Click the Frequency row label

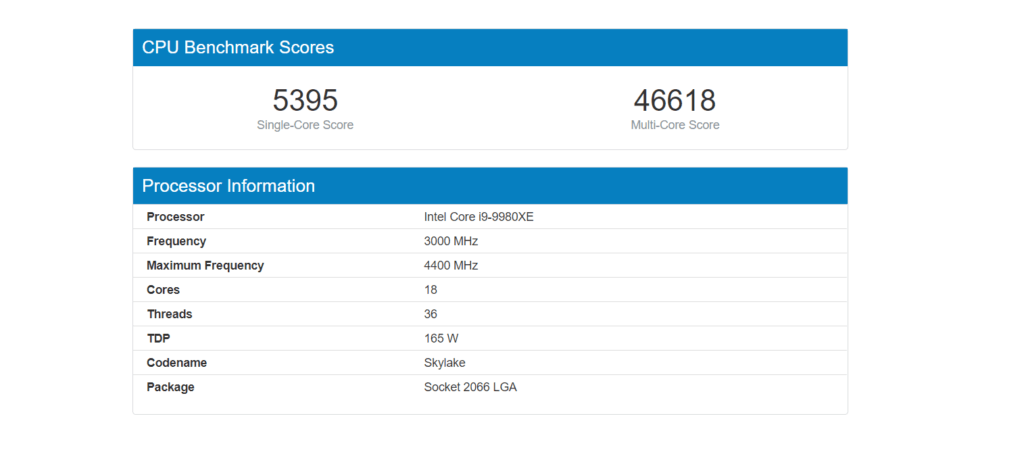[176, 241]
